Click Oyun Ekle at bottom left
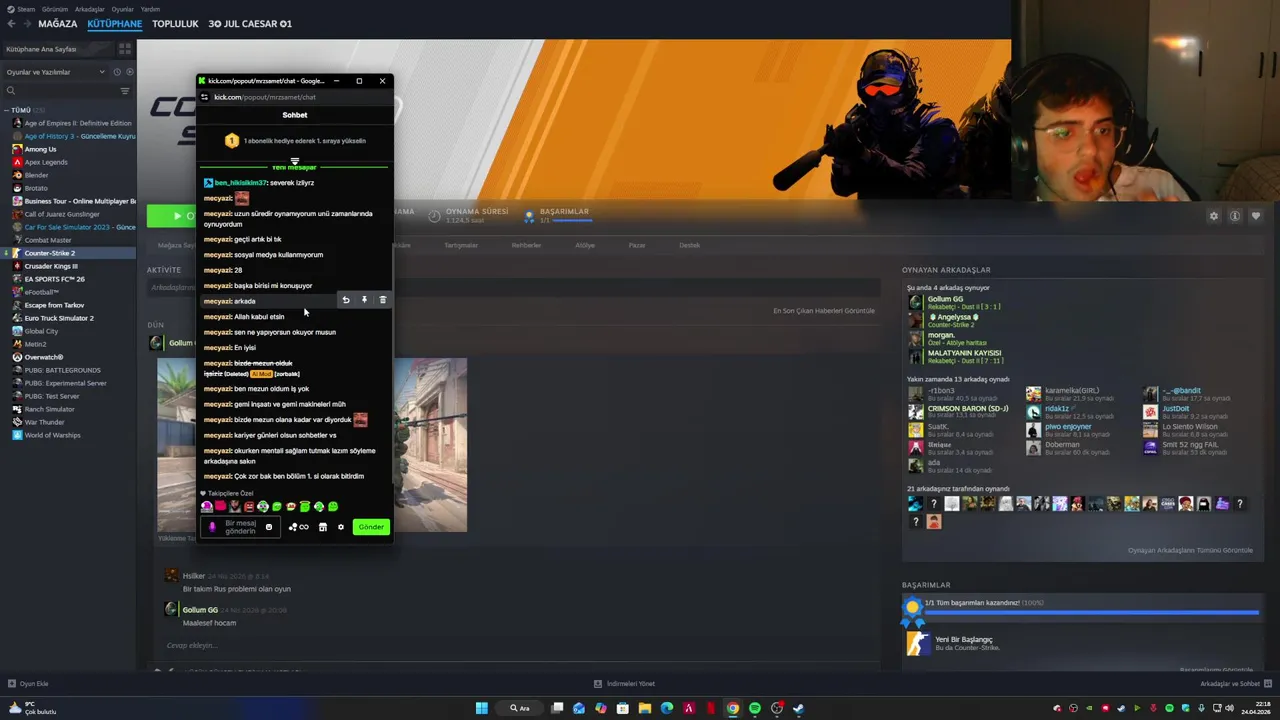 point(28,684)
